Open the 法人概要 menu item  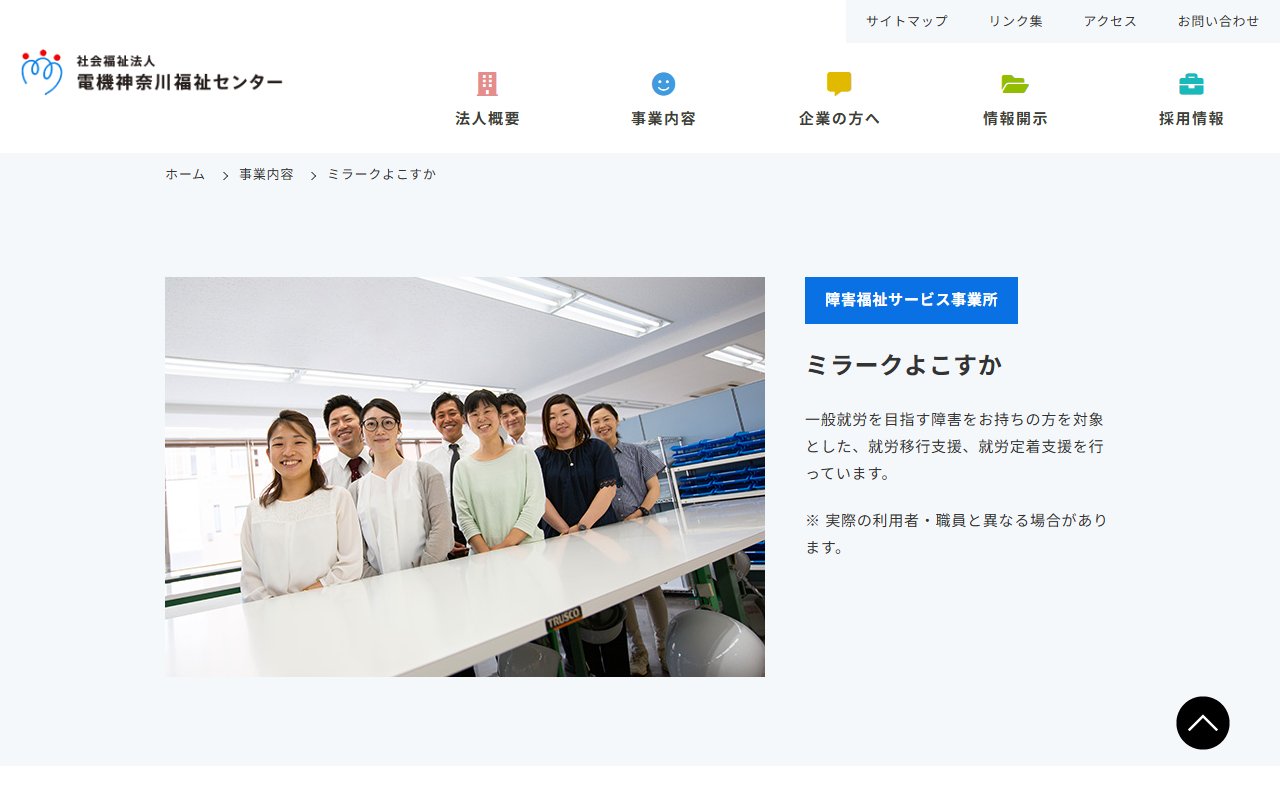pyautogui.click(x=488, y=118)
